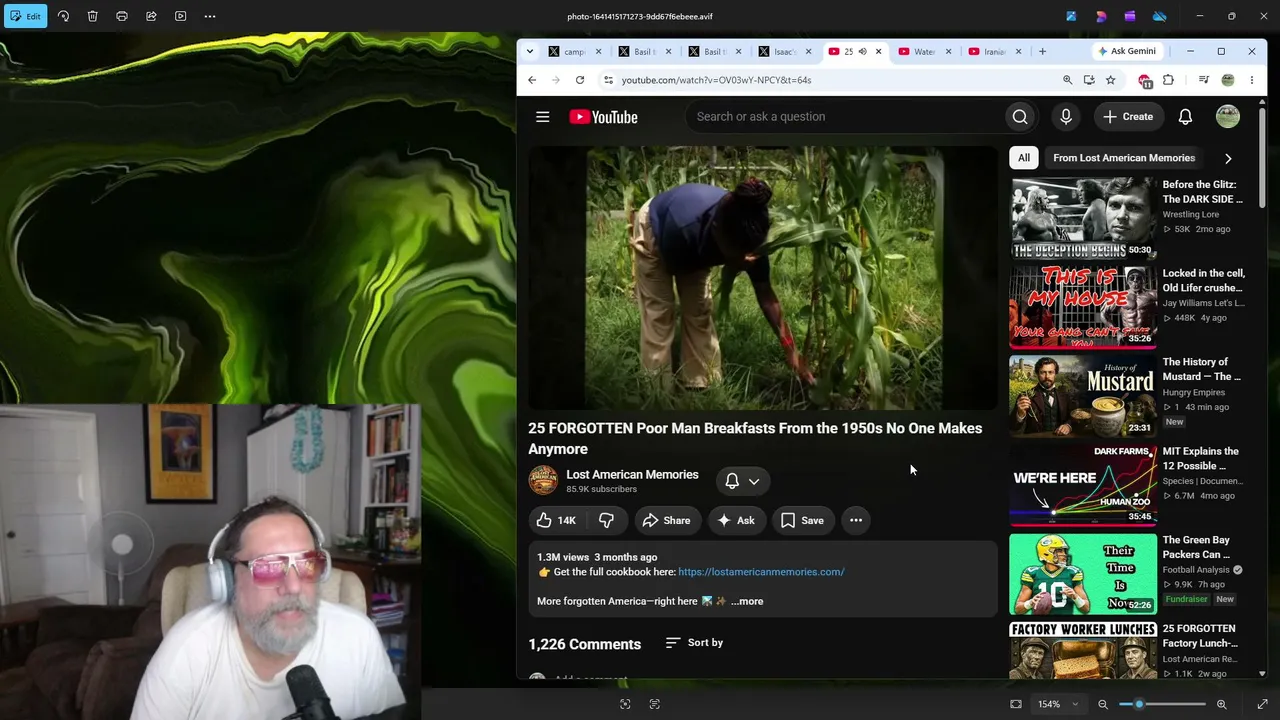Viewport: 1280px width, 720px height.
Task: Dislike the video
Action: click(607, 520)
